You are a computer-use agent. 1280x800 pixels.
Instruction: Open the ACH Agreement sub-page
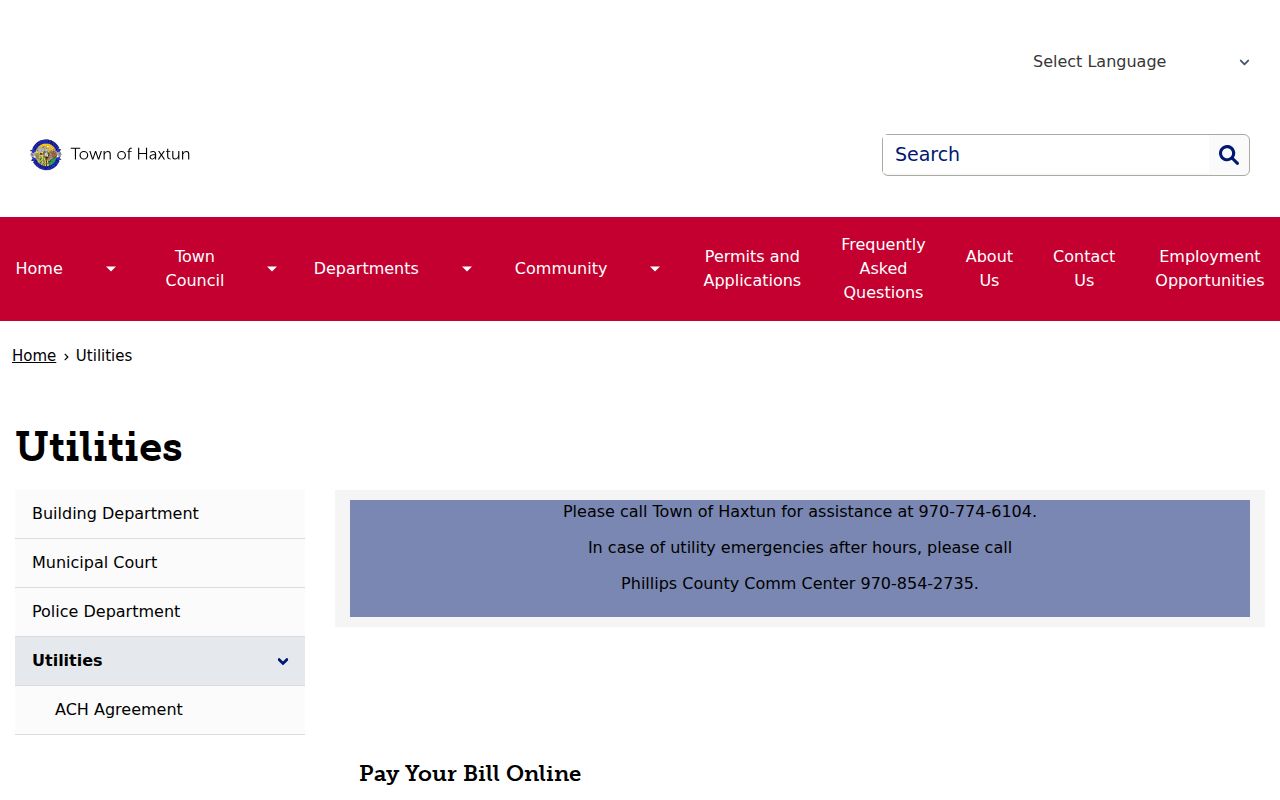(x=160, y=710)
